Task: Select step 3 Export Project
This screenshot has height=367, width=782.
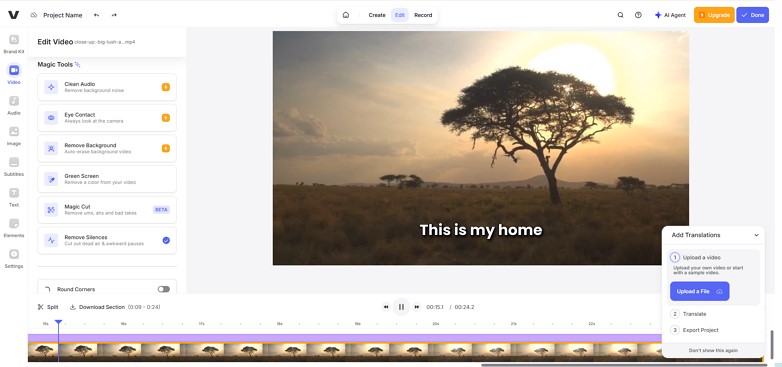Action: coord(695,330)
